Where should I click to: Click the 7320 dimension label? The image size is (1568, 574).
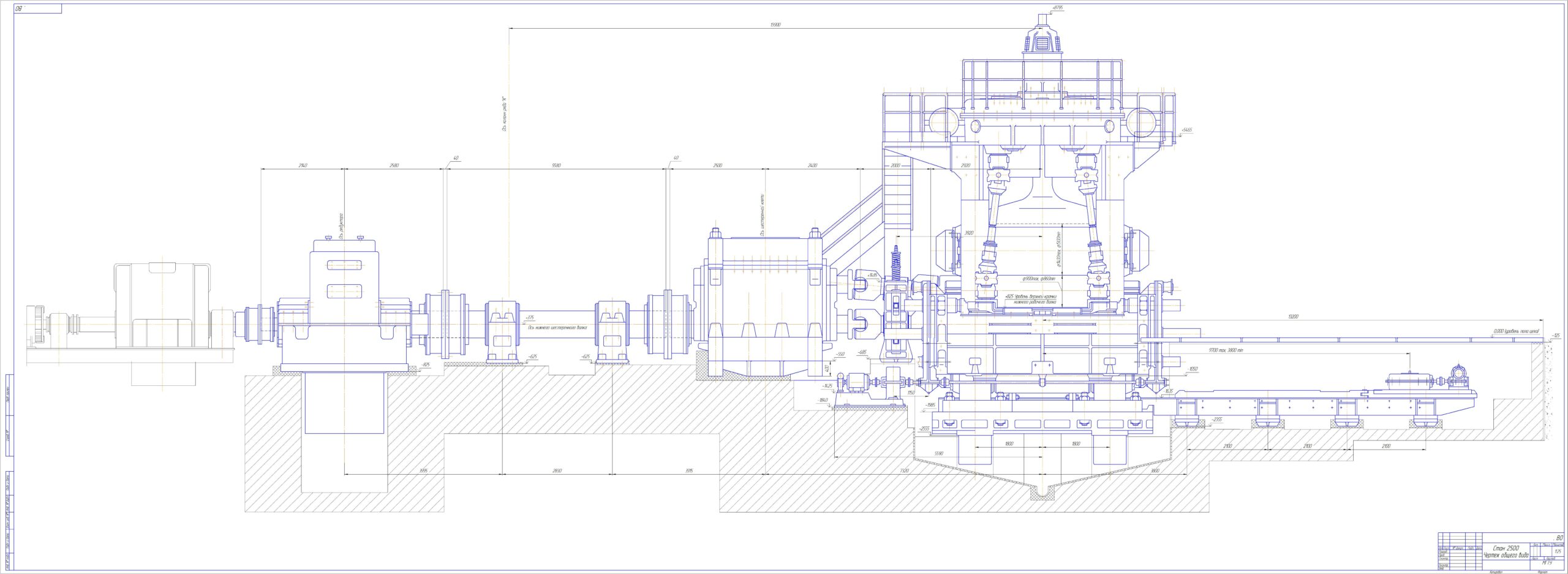point(905,470)
